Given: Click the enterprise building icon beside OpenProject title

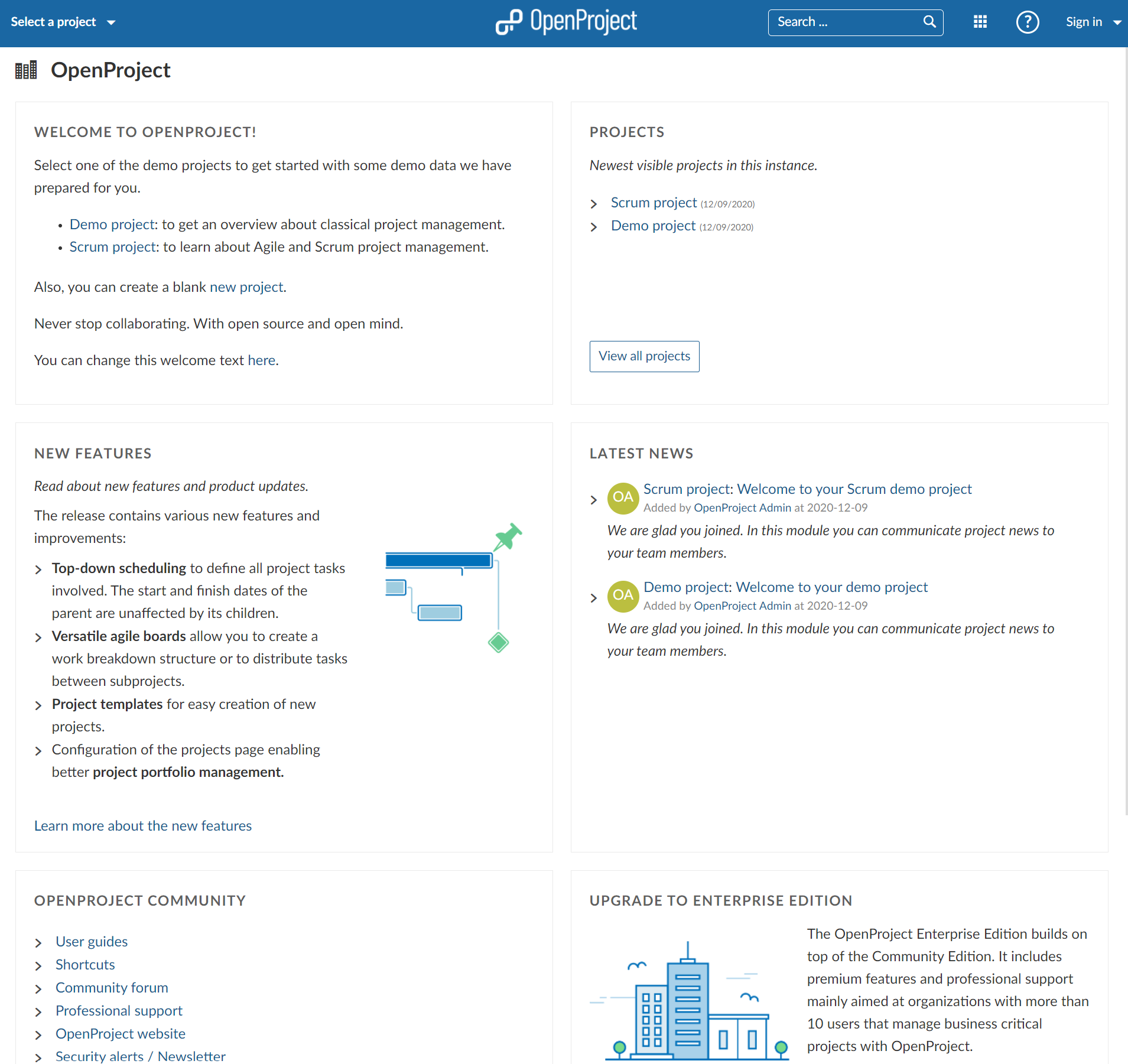Looking at the screenshot, I should (26, 70).
